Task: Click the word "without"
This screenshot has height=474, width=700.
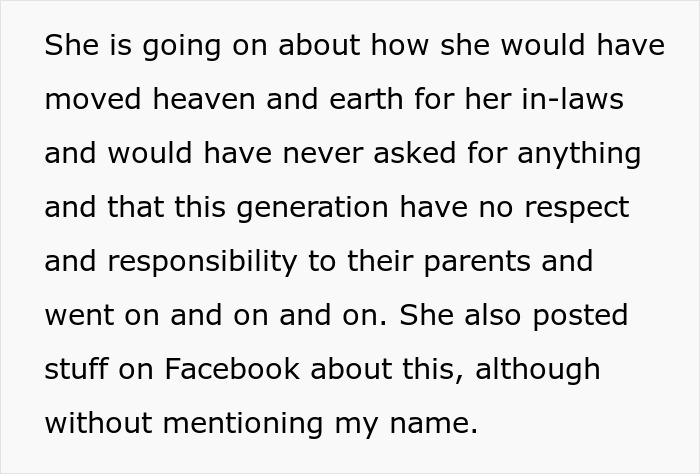Action: coord(97,422)
